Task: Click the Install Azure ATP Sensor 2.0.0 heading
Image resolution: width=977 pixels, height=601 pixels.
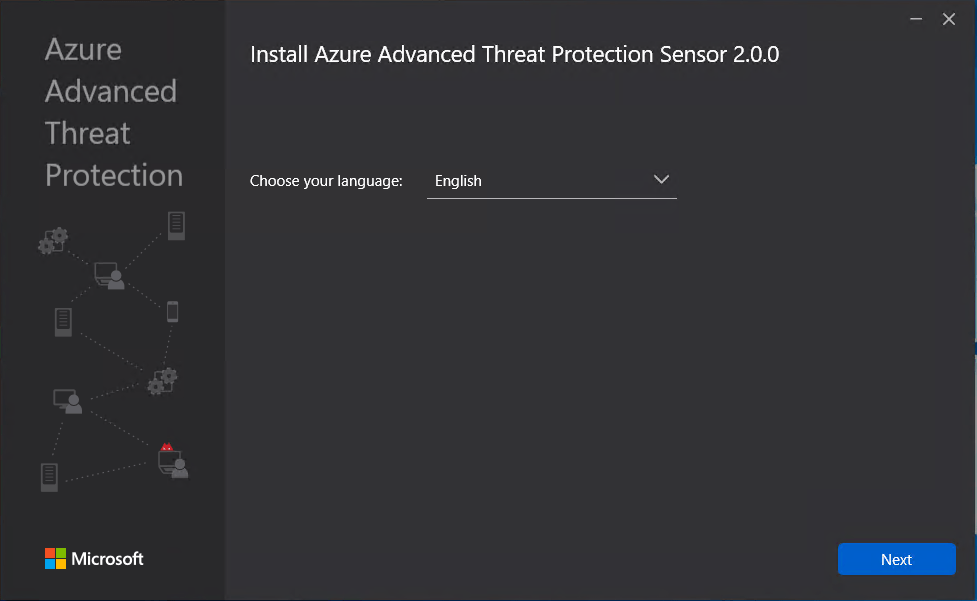Action: click(x=514, y=54)
